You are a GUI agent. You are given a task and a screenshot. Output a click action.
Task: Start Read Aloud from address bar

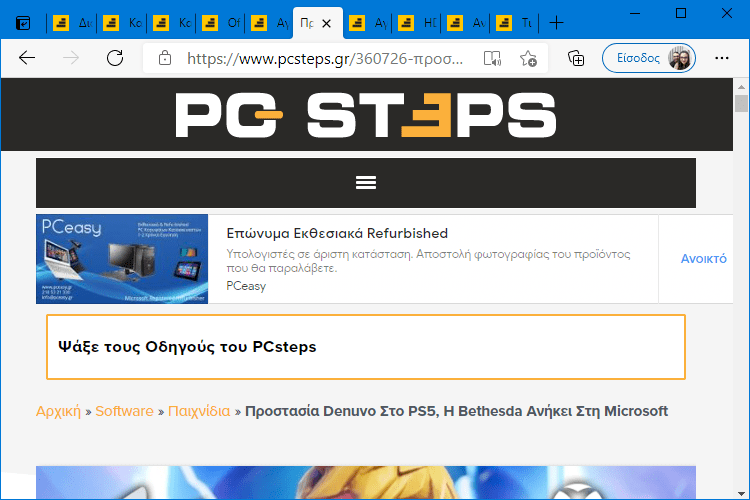492,58
